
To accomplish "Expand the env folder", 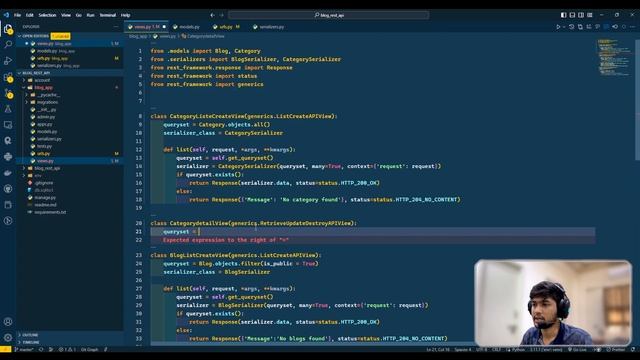I will coord(24,176).
